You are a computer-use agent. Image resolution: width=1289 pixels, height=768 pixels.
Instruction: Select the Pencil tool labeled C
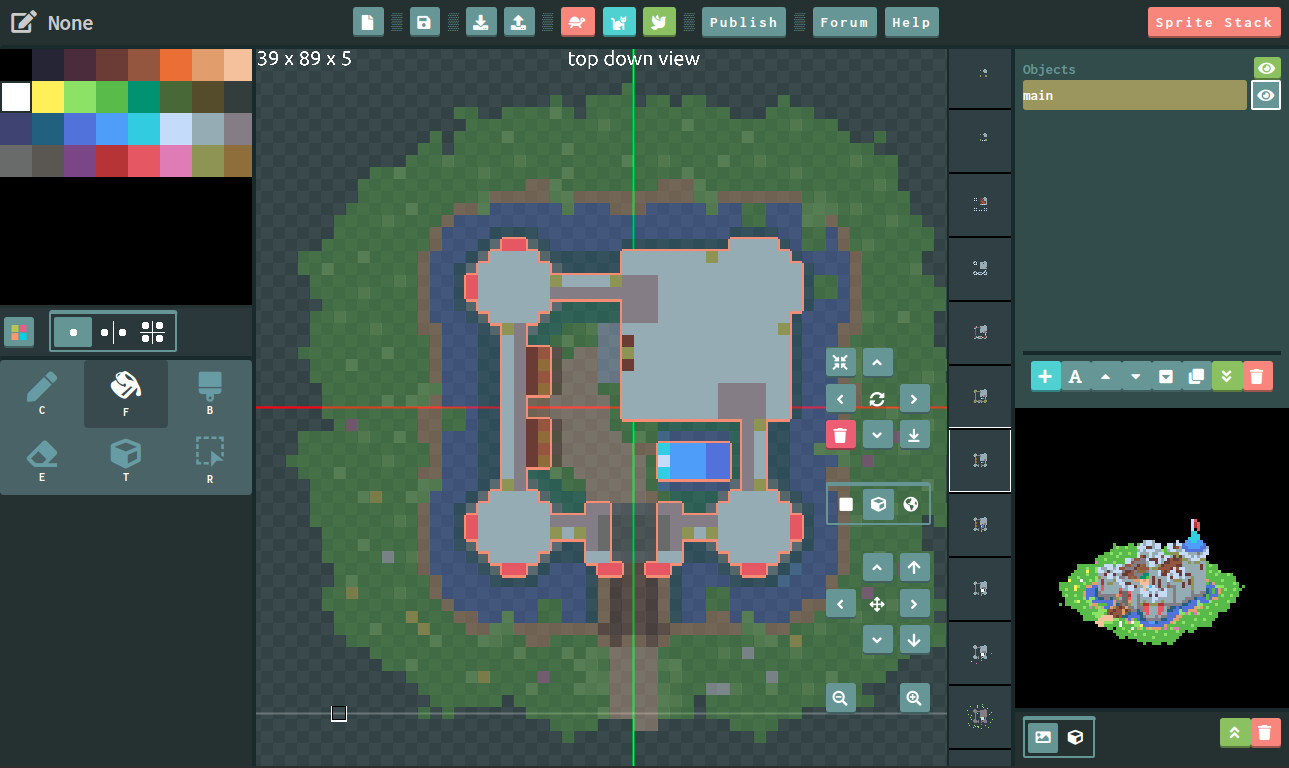tap(42, 393)
